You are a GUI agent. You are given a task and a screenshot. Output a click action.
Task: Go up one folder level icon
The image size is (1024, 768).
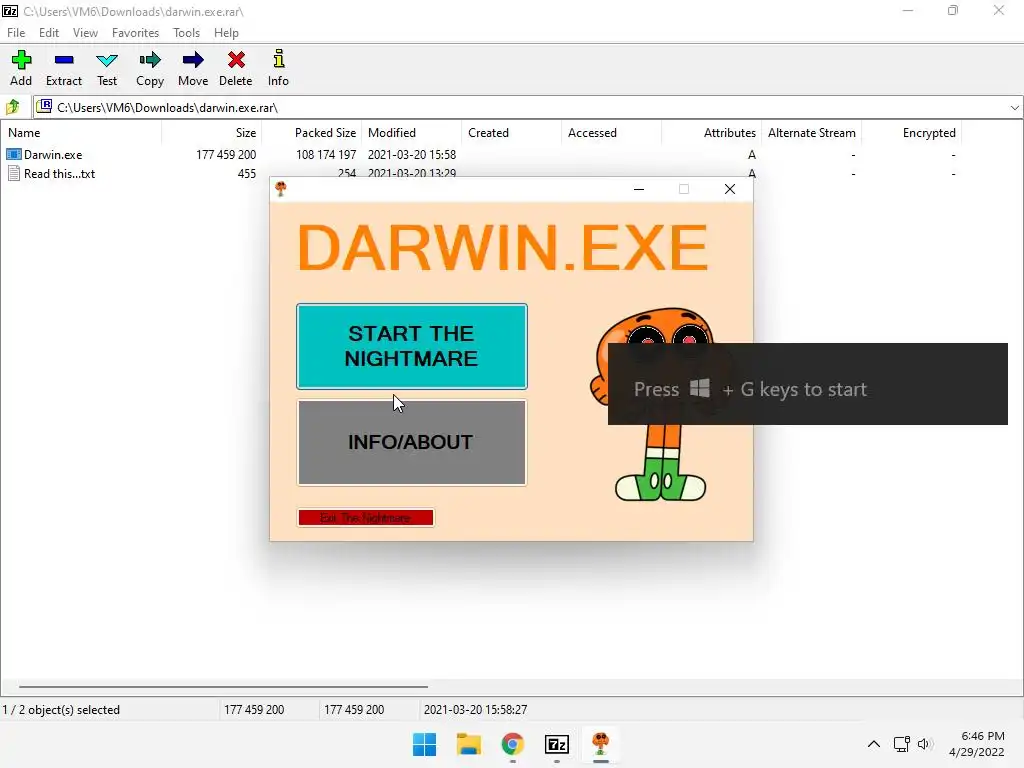click(13, 107)
